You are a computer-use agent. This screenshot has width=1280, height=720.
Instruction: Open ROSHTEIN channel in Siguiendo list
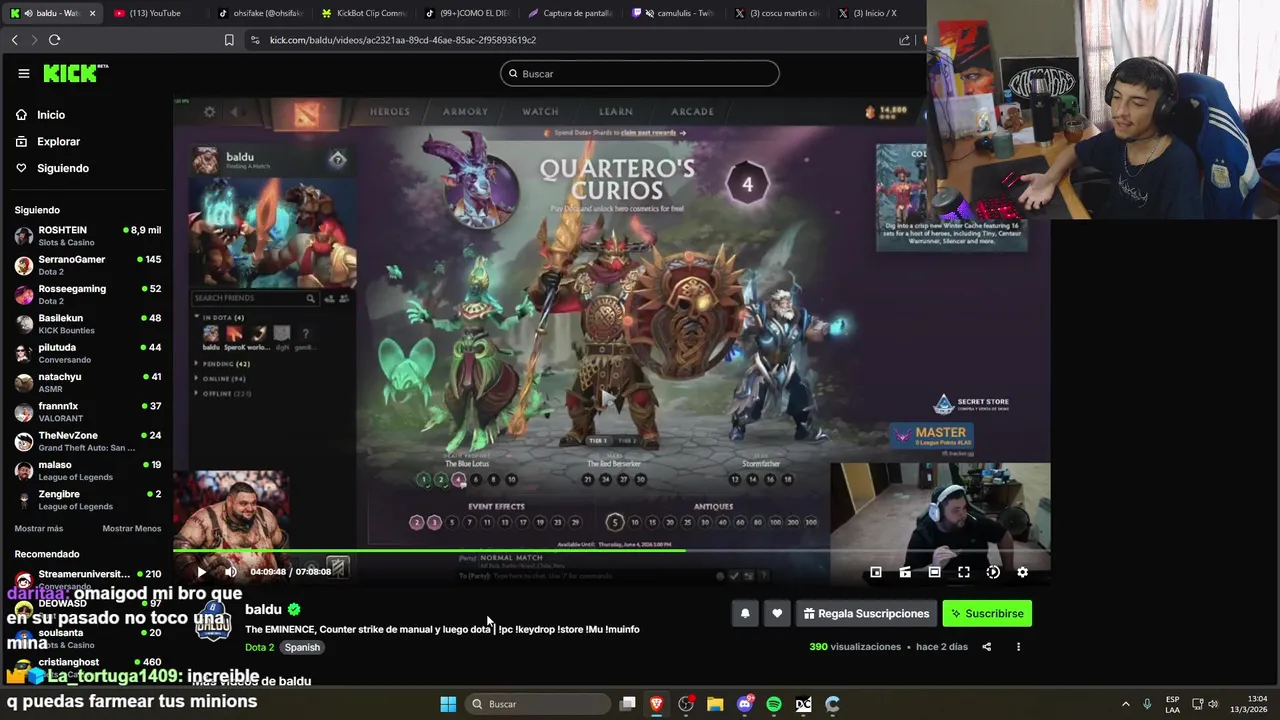88,236
